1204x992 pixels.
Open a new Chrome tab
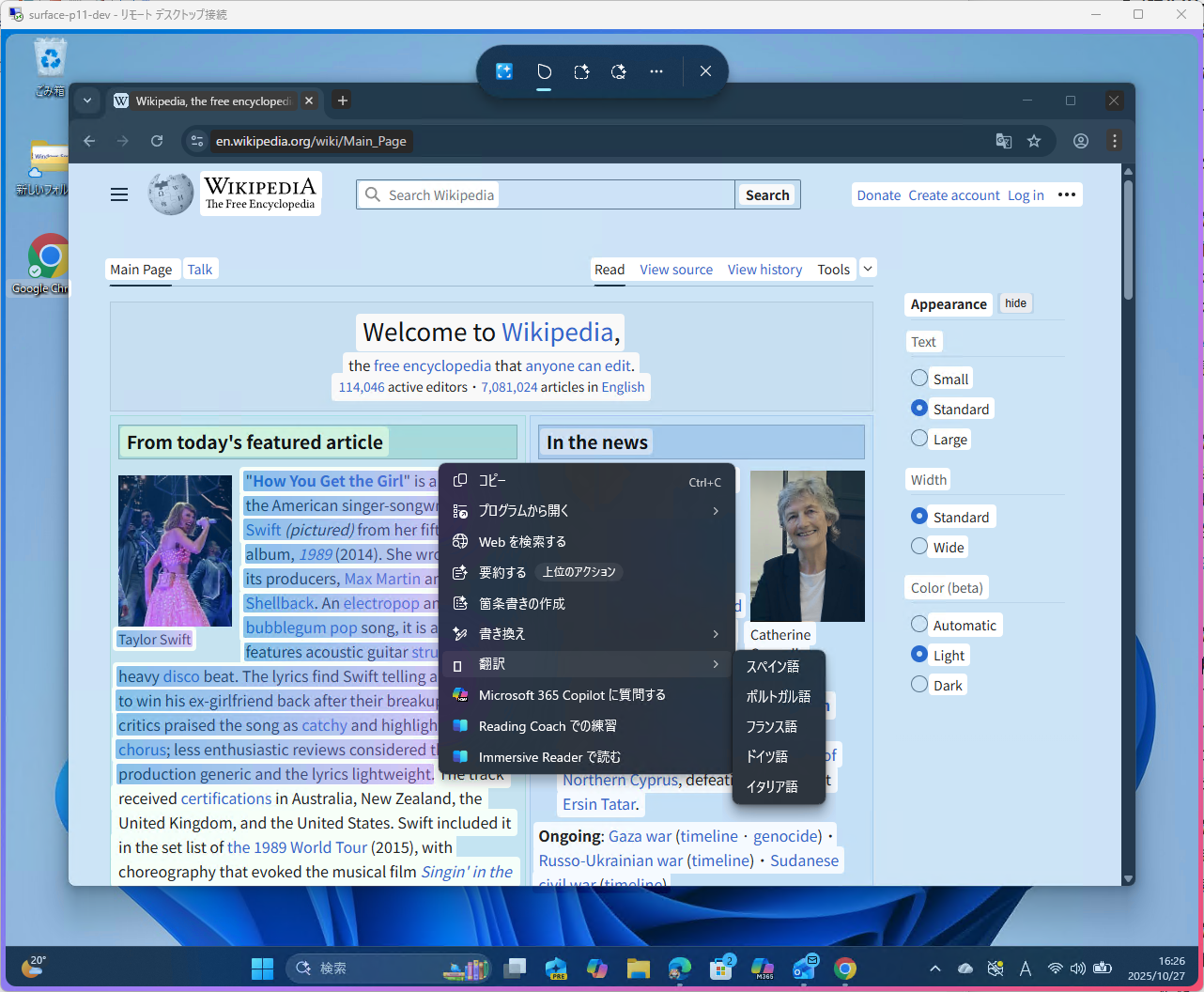[x=343, y=101]
